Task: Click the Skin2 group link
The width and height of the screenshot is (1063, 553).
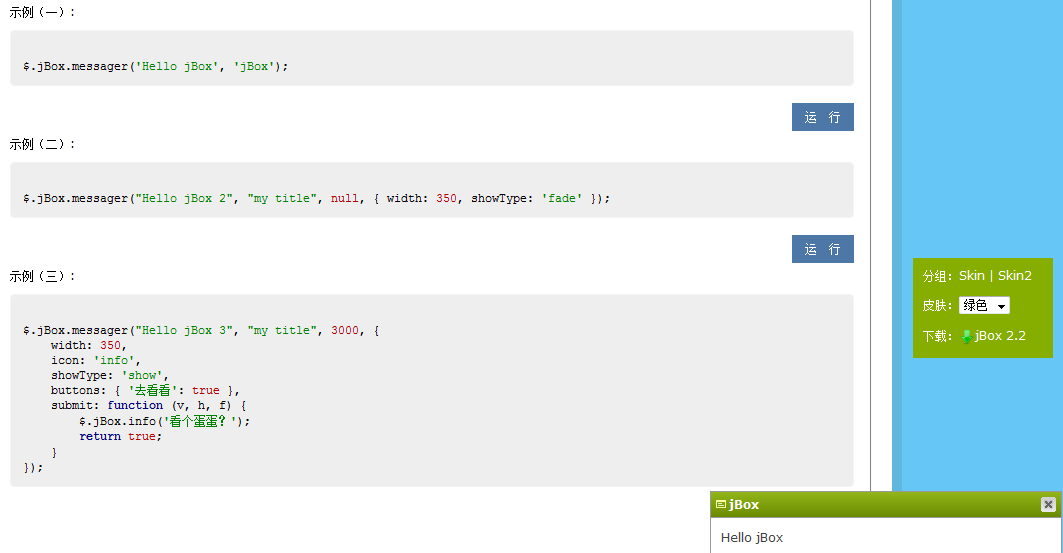Action: pos(1014,276)
